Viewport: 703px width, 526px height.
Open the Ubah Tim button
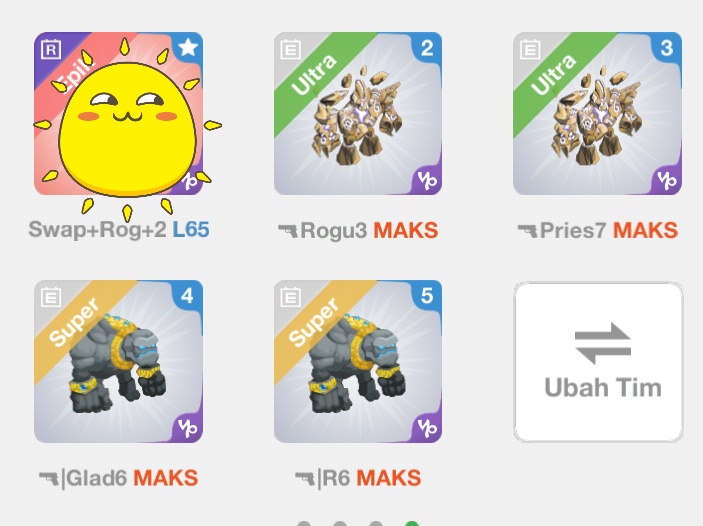coord(599,361)
